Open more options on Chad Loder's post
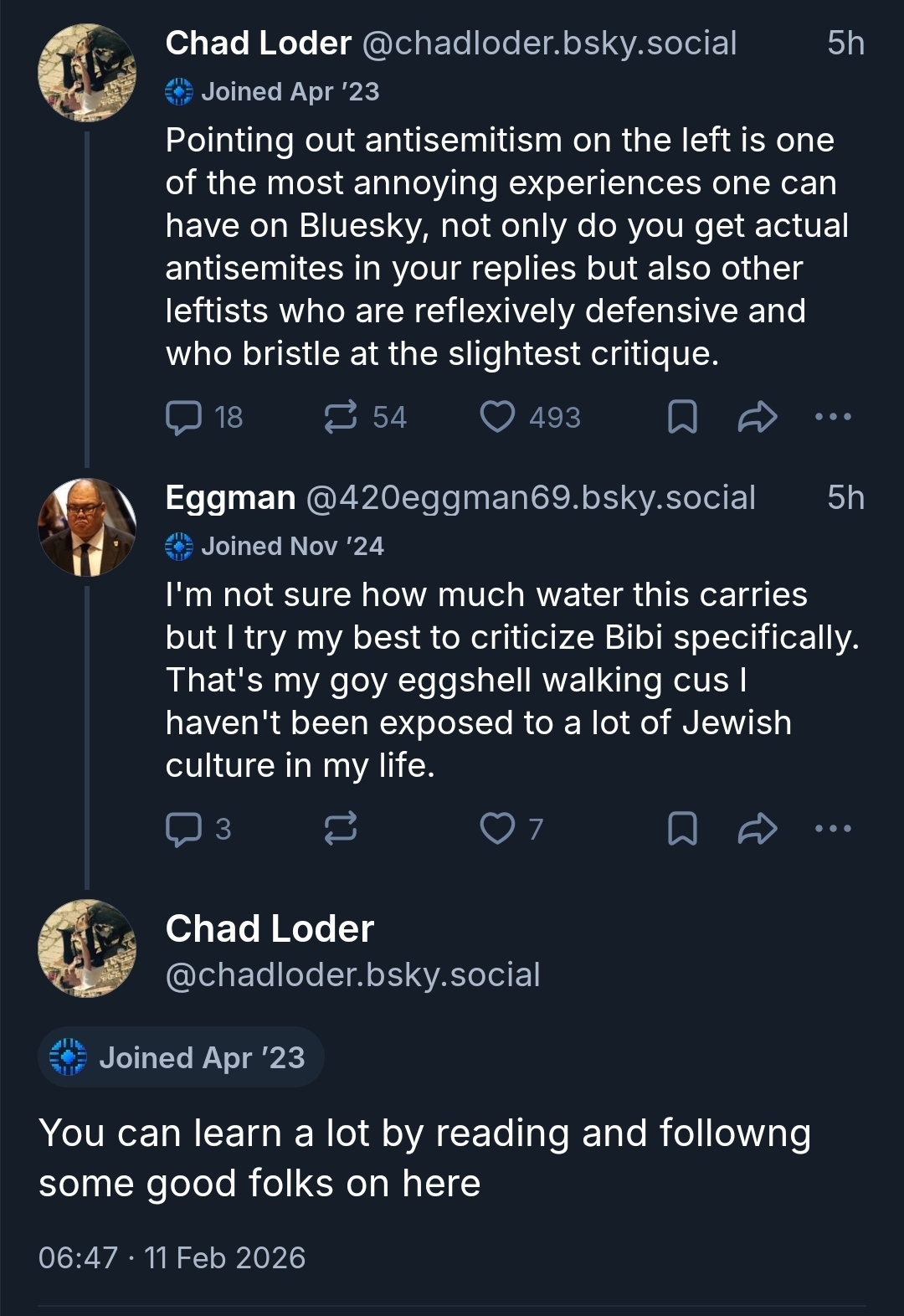 tap(833, 417)
